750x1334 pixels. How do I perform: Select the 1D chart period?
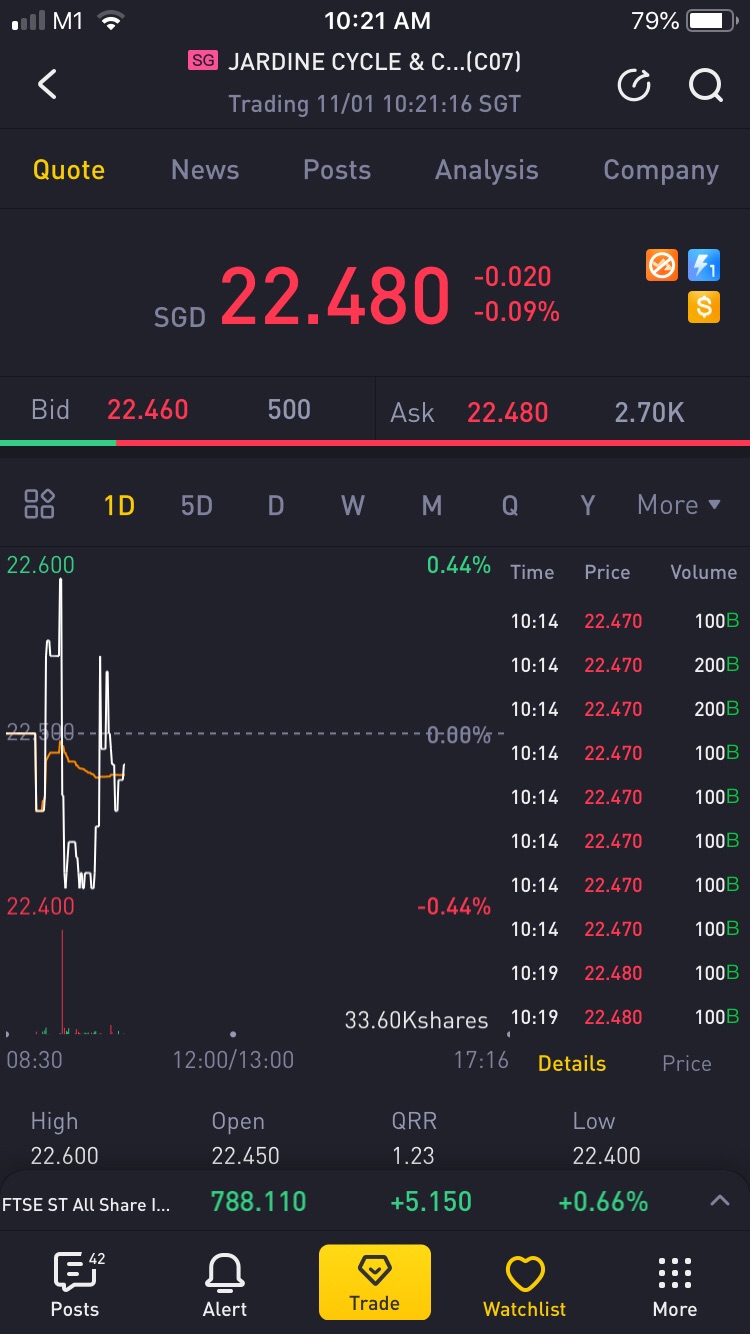(119, 505)
